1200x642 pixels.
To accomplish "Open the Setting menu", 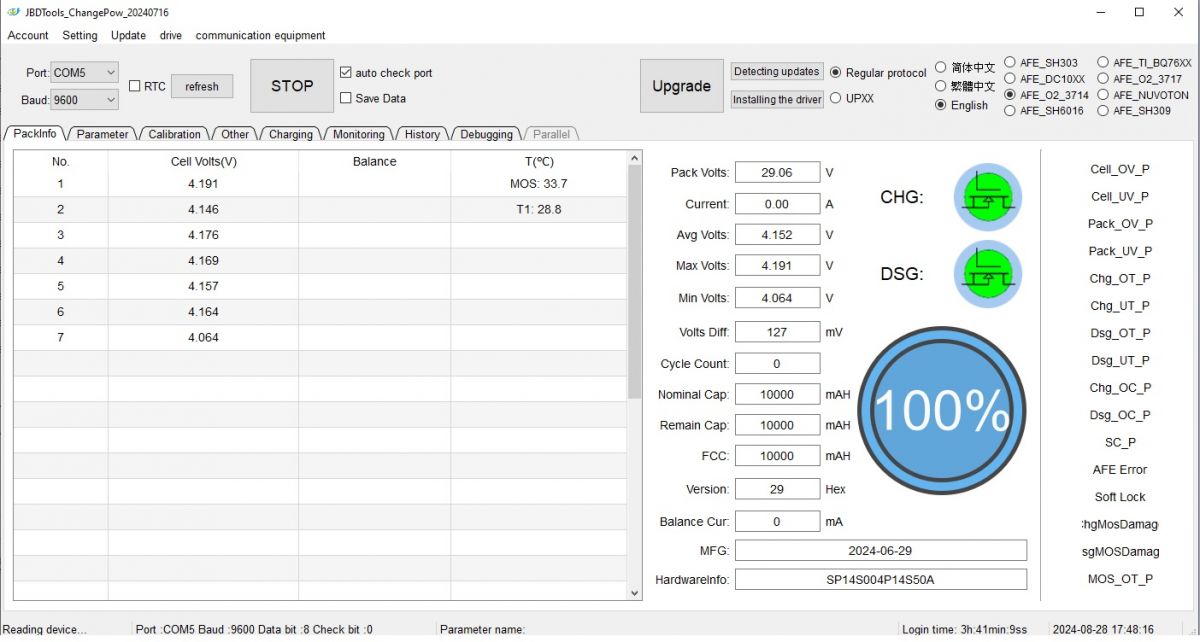I will (80, 35).
